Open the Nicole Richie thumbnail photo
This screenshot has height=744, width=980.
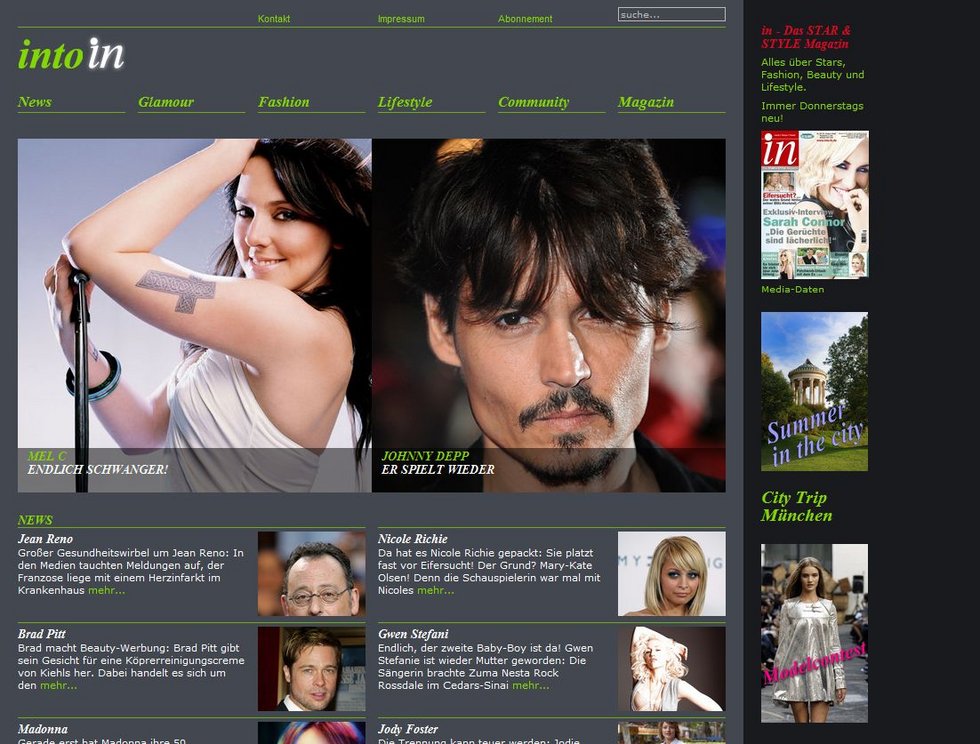[x=672, y=574]
